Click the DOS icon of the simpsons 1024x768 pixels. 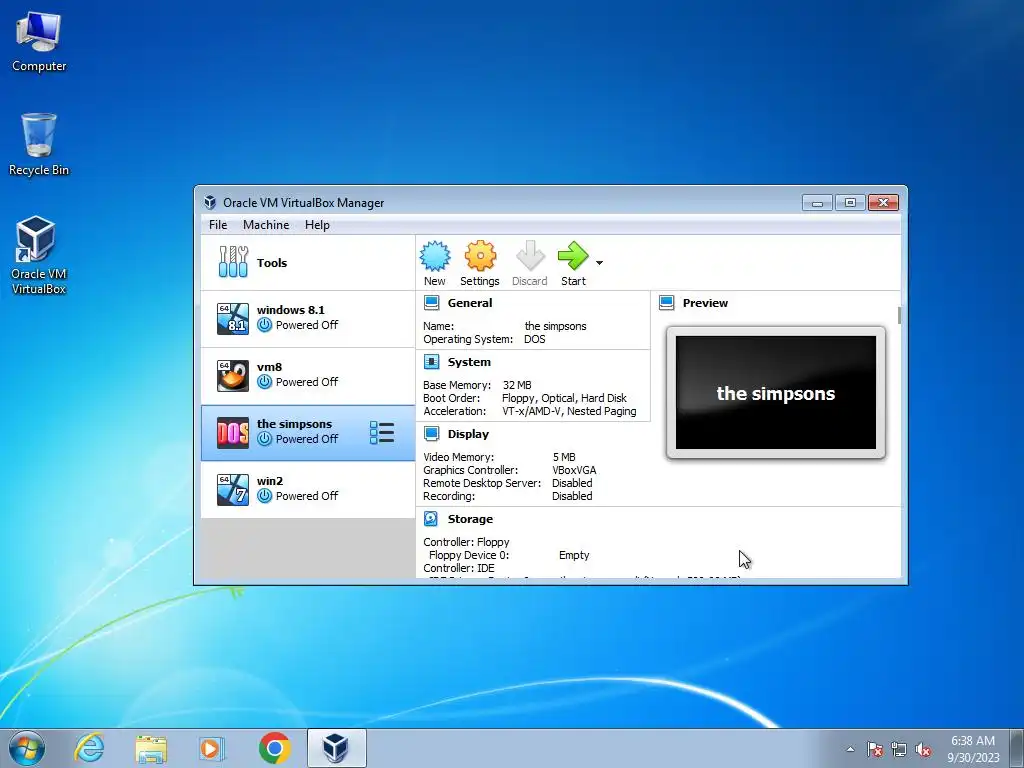coord(232,432)
